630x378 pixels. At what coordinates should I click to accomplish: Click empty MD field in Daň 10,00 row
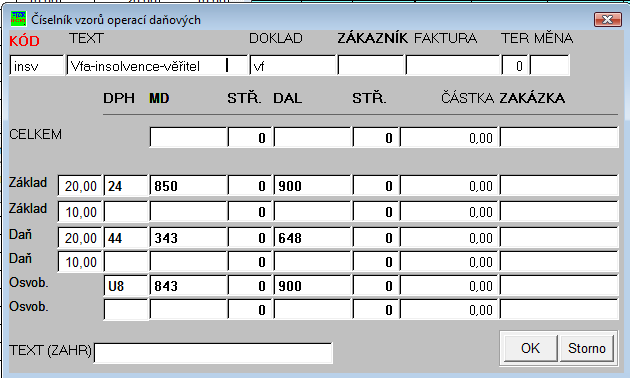(188, 262)
